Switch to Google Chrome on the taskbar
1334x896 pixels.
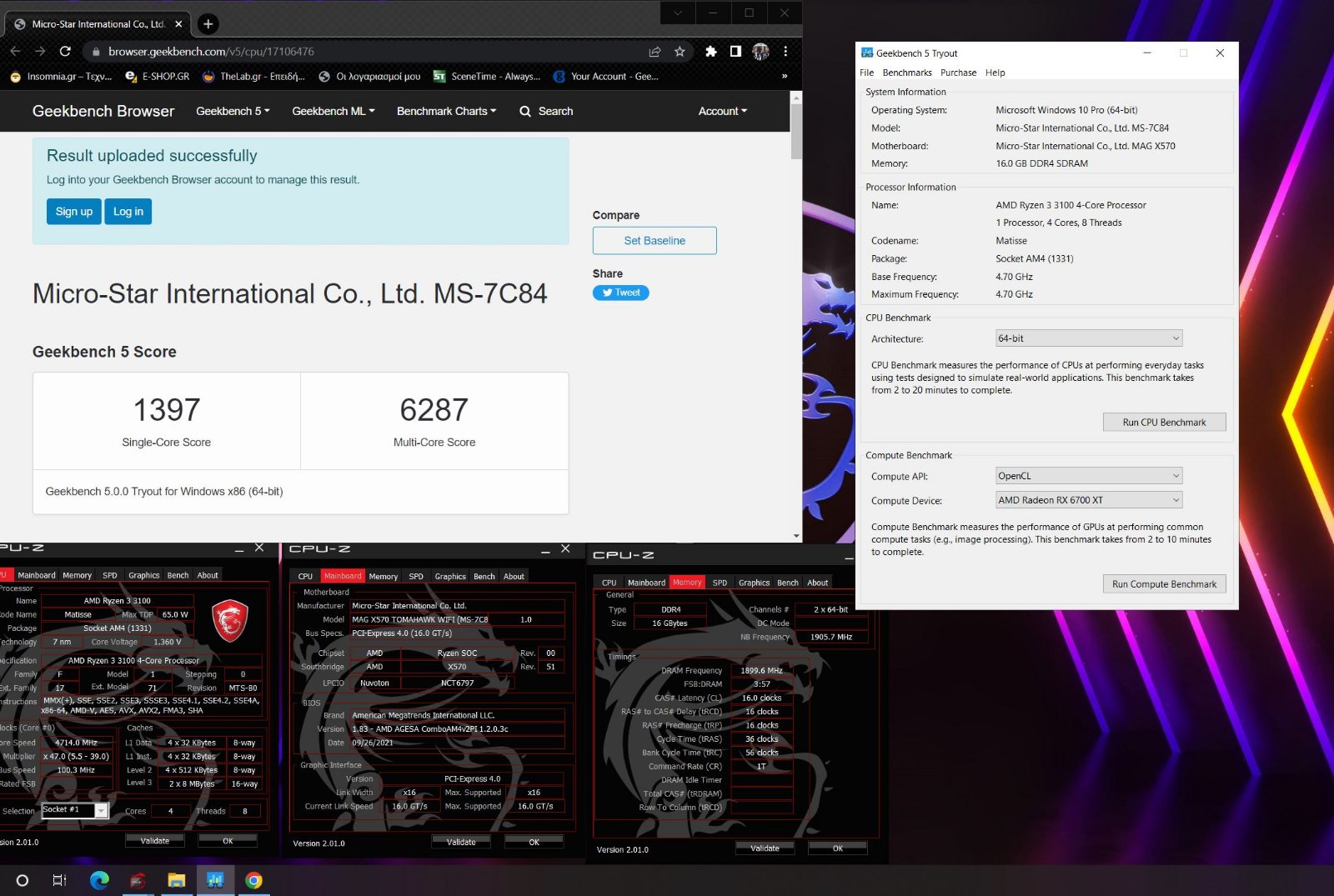(254, 880)
